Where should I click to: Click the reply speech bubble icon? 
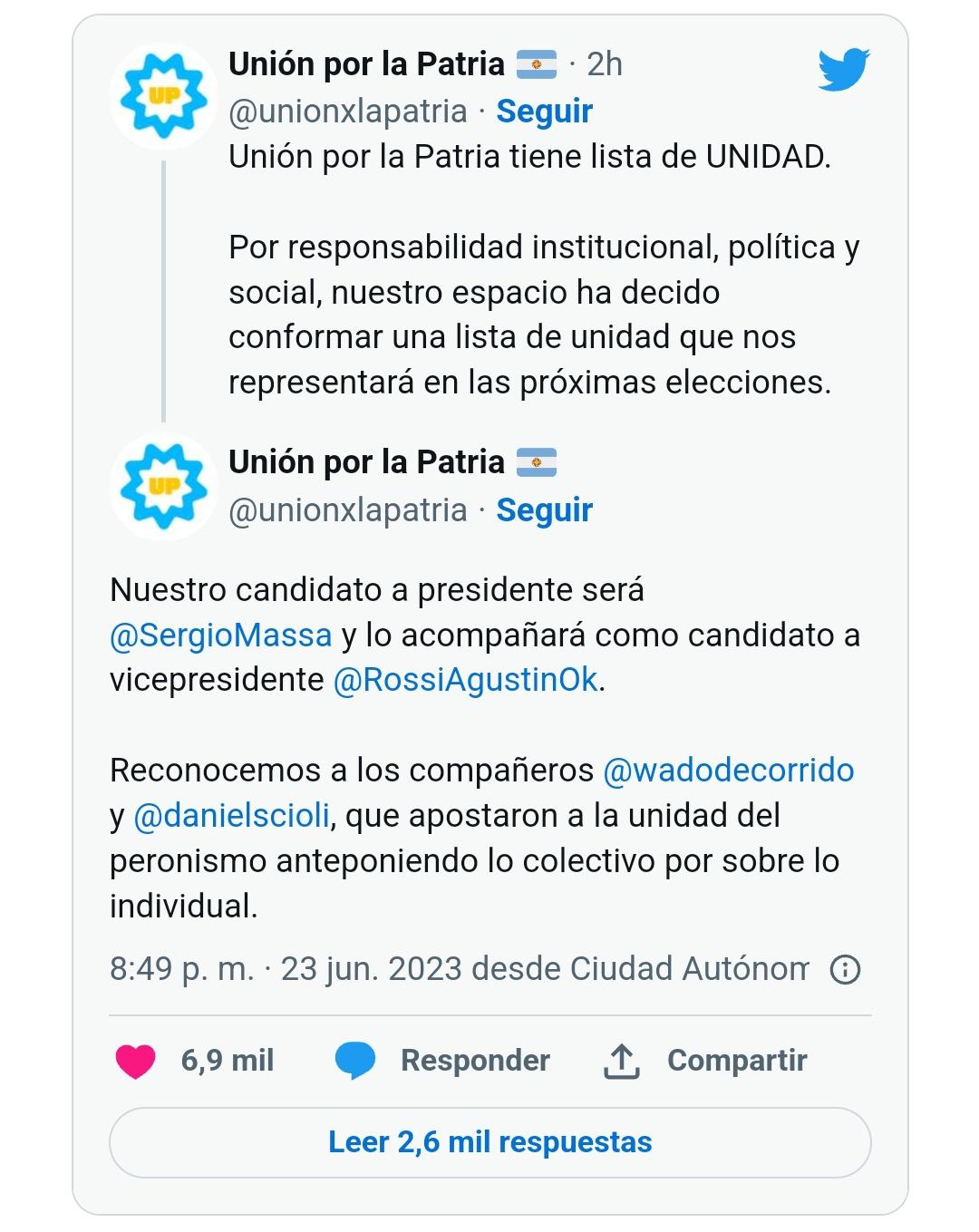(354, 1061)
